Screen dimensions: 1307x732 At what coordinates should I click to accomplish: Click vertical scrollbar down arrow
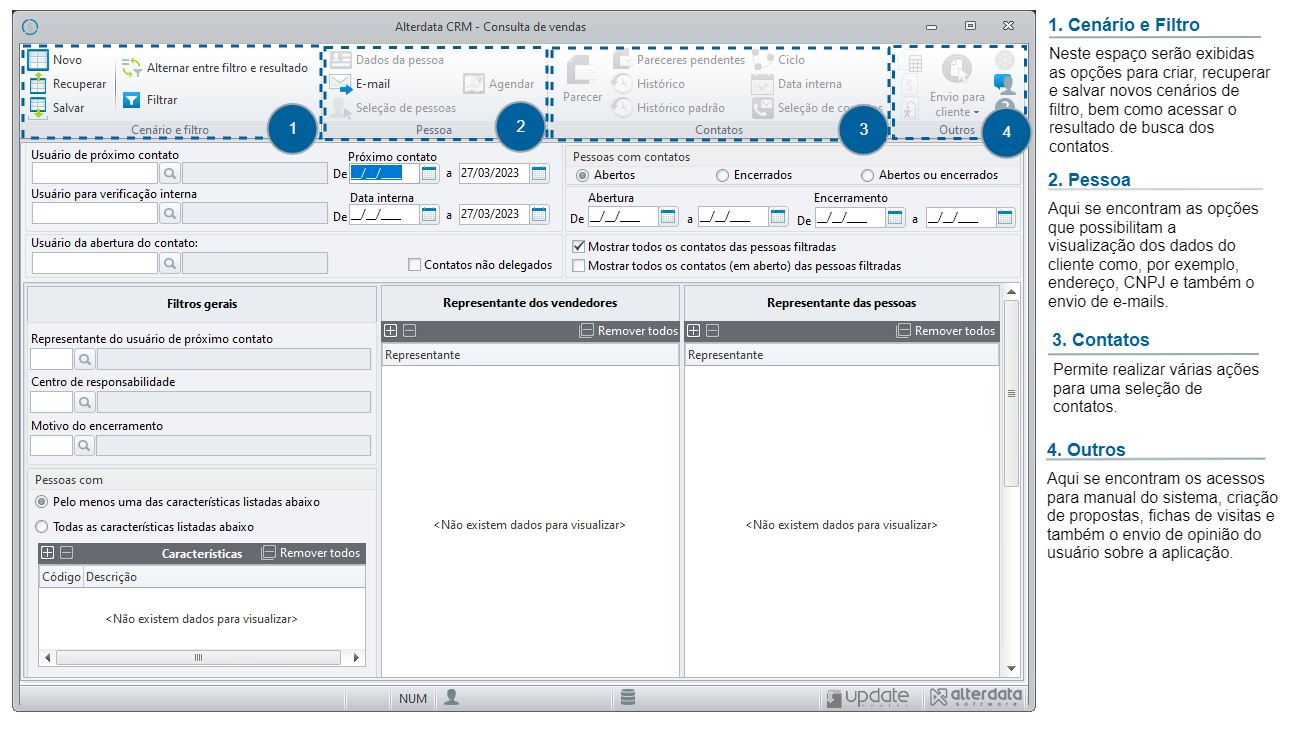pos(1010,668)
